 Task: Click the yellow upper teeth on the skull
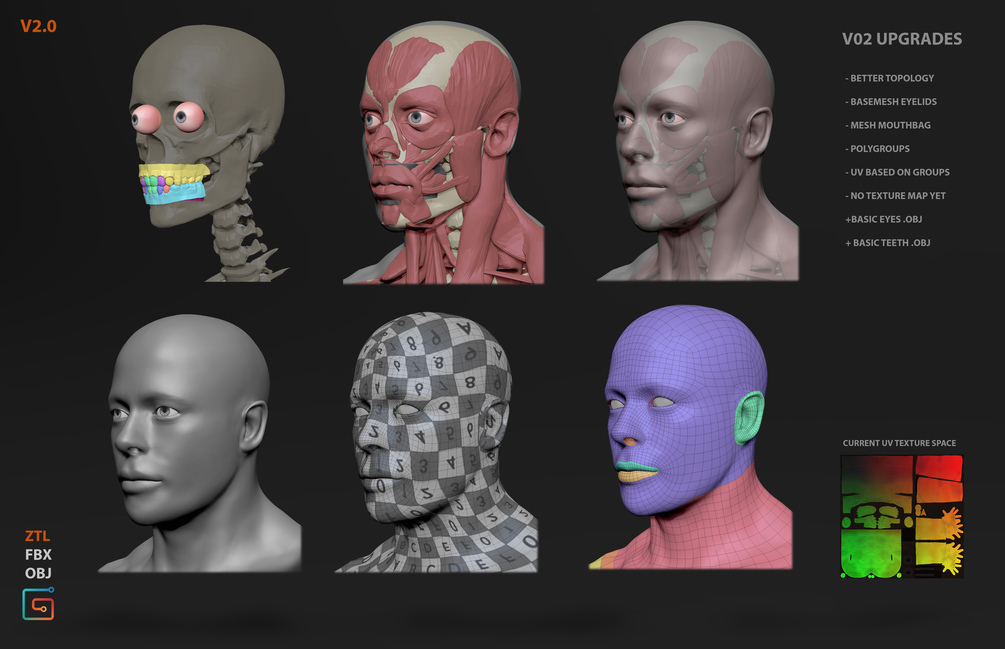(174, 172)
